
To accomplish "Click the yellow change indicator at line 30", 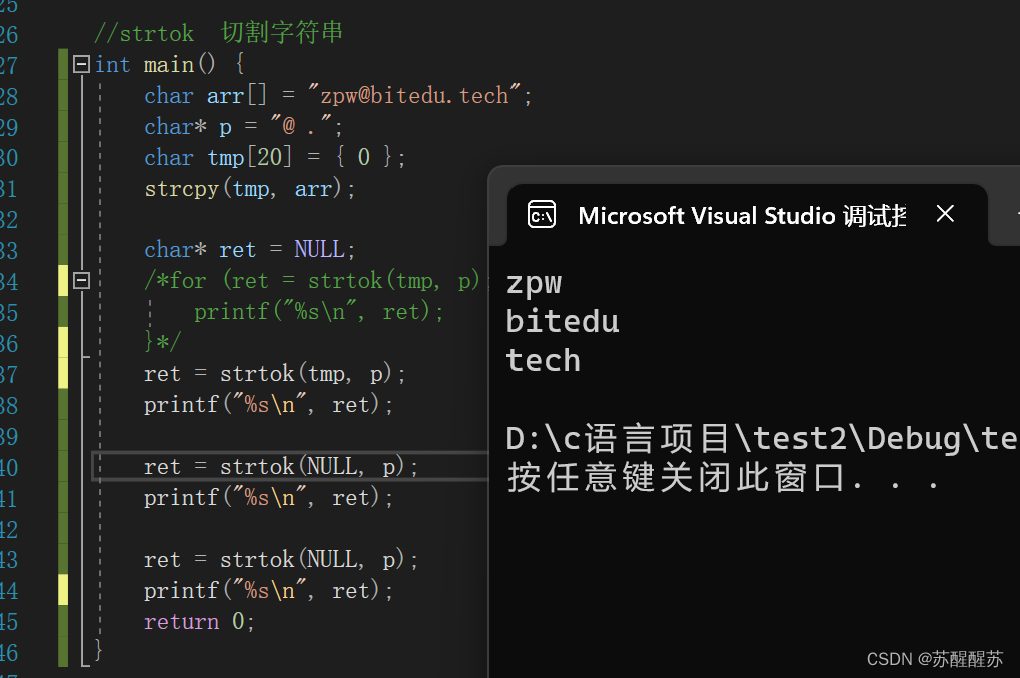I will pos(63,156).
